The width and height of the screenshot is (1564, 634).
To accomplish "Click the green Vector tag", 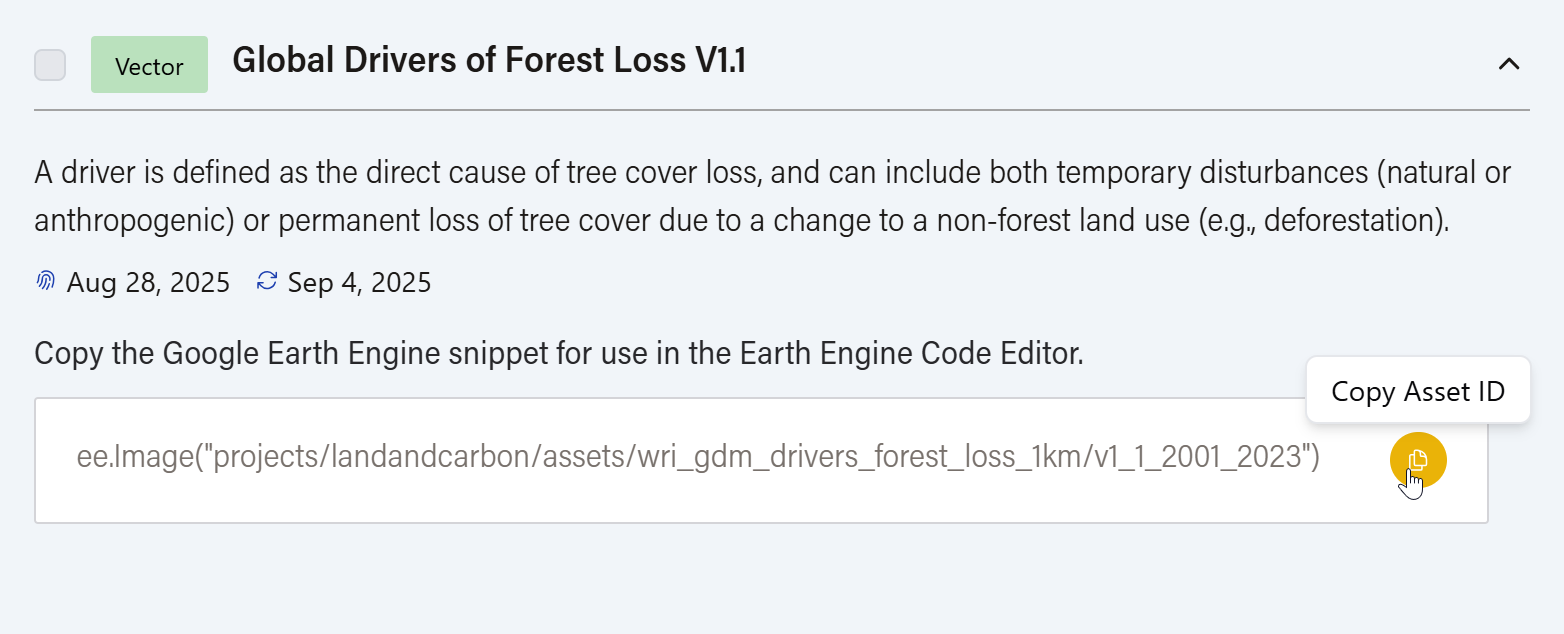I will [x=149, y=66].
